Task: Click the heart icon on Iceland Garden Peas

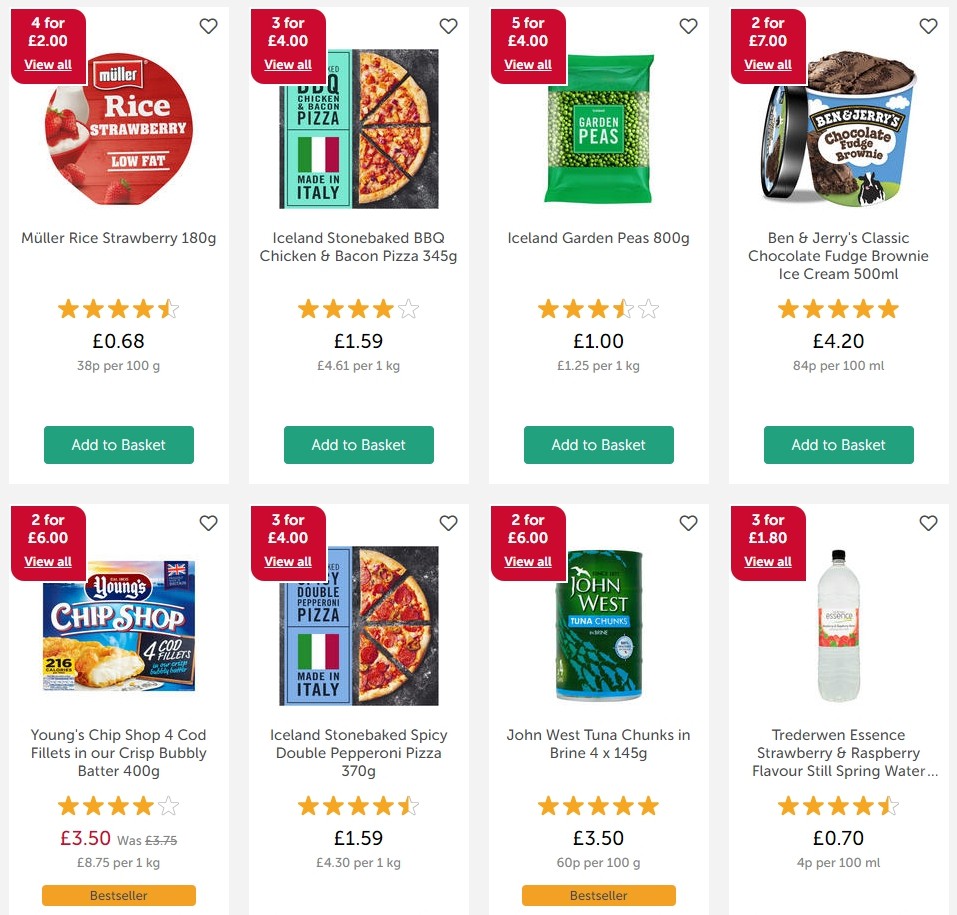Action: [x=688, y=26]
